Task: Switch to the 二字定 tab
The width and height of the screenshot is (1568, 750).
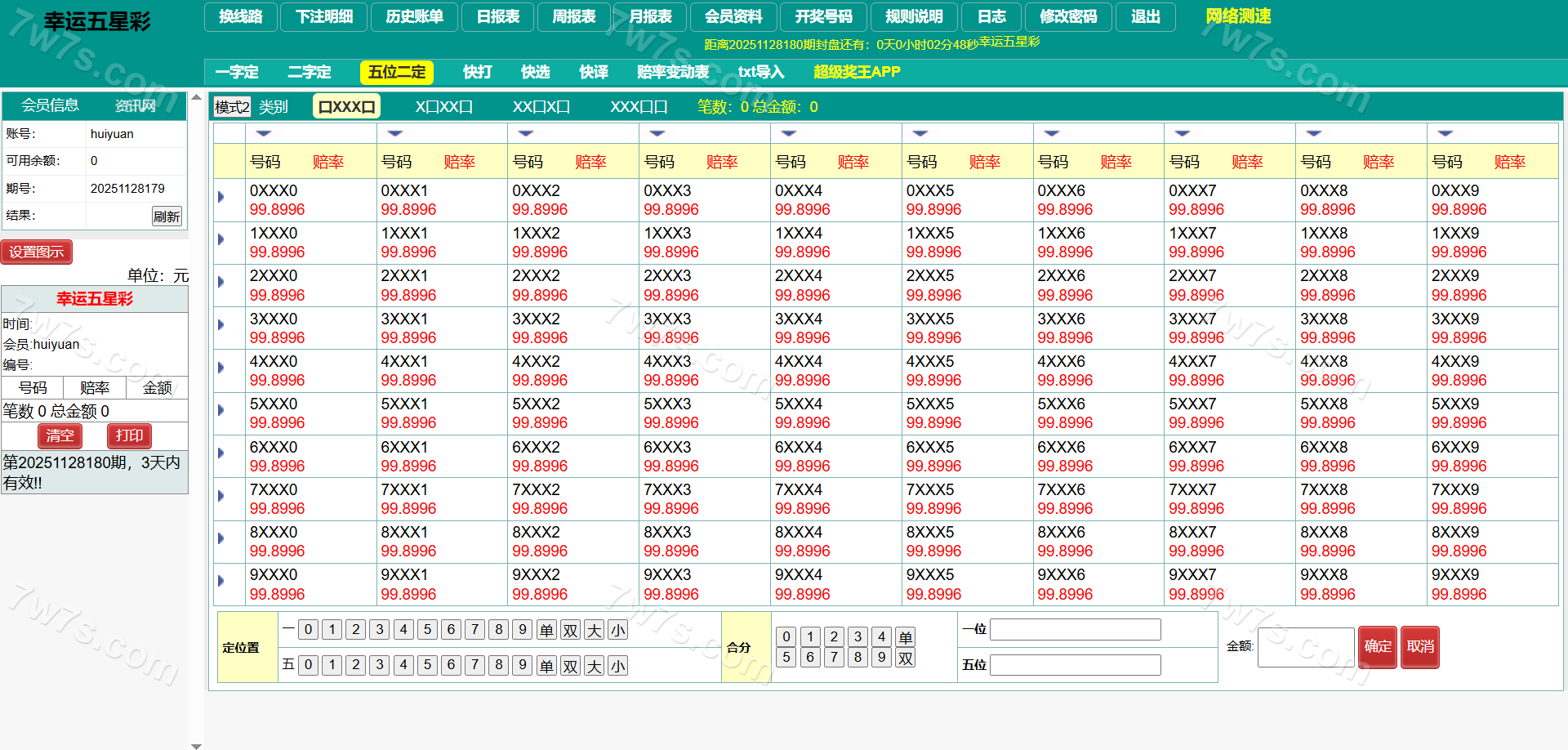Action: (x=310, y=72)
